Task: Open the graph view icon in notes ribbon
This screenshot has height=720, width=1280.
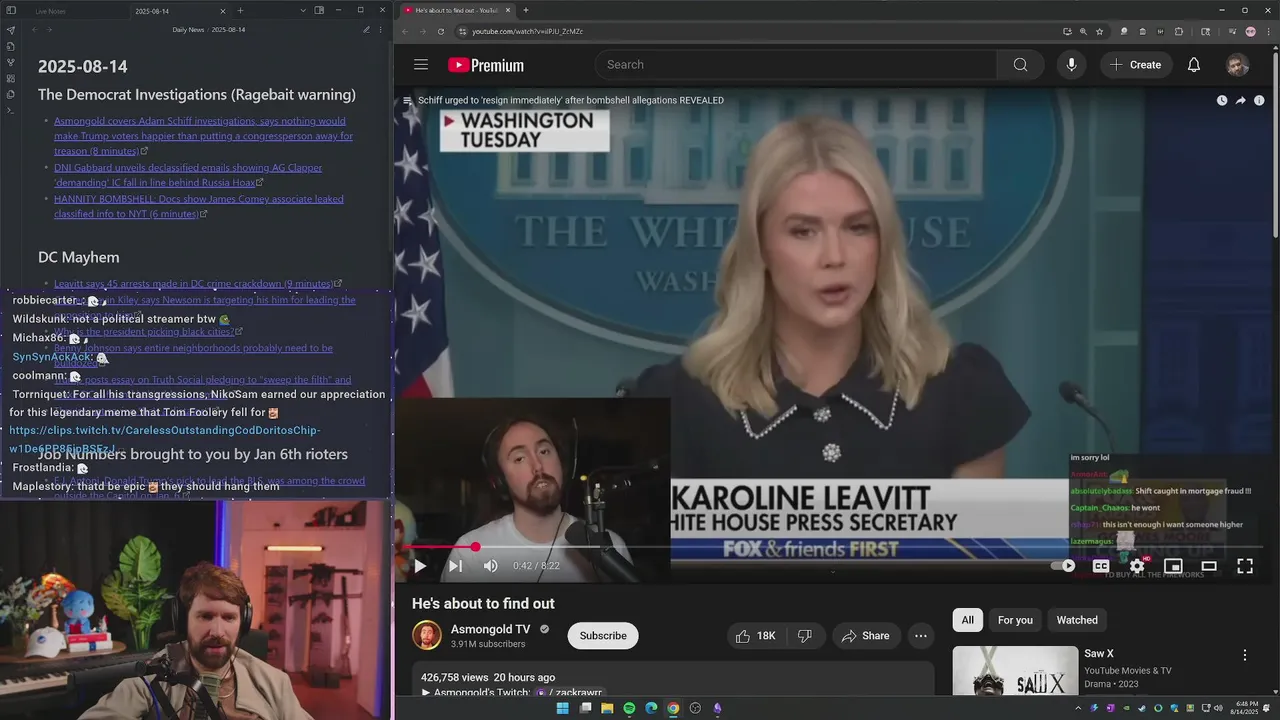Action: [x=10, y=62]
